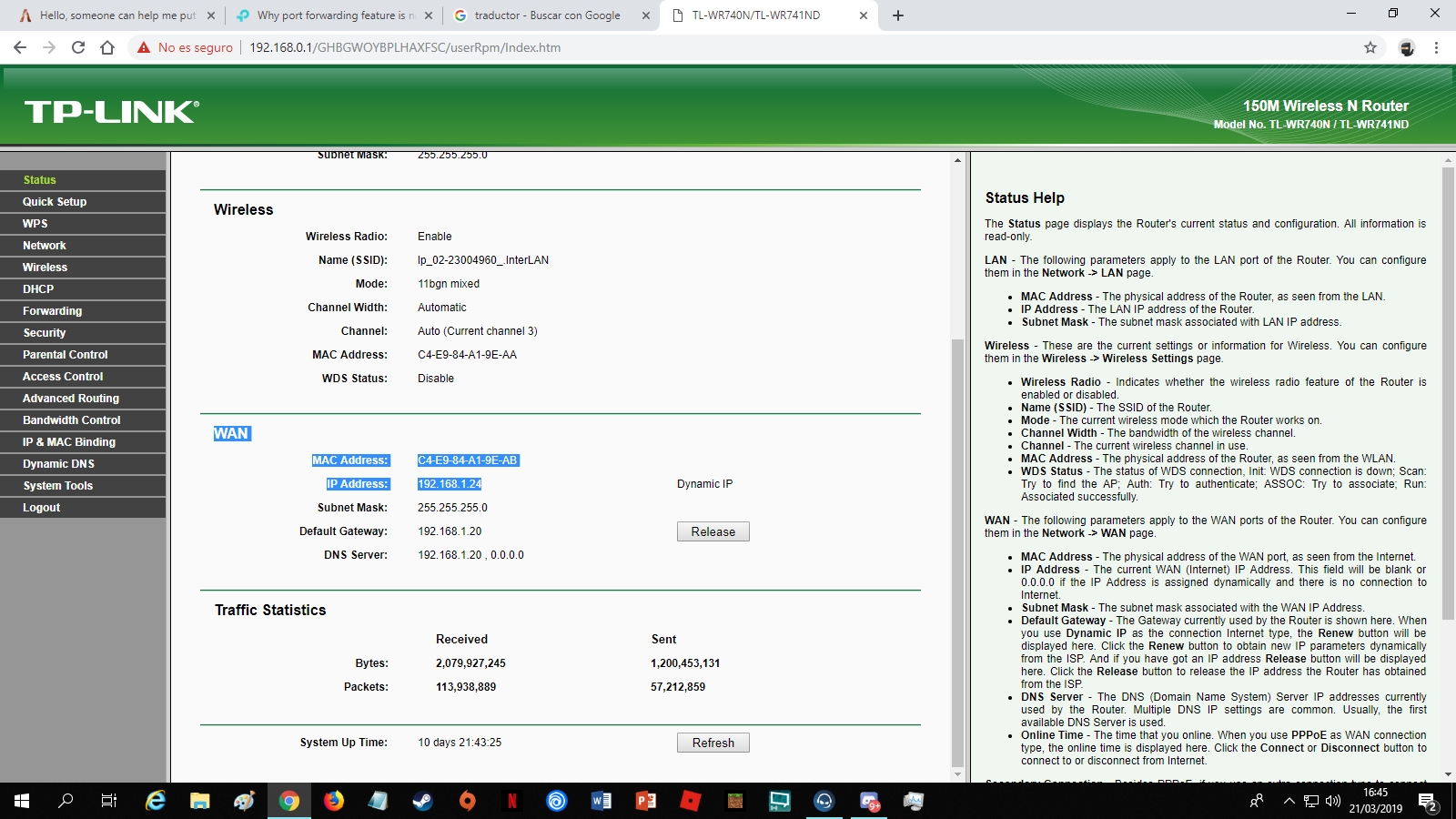Close the 'Hello, someone can help me' tab
The width and height of the screenshot is (1456, 819).
(x=210, y=15)
